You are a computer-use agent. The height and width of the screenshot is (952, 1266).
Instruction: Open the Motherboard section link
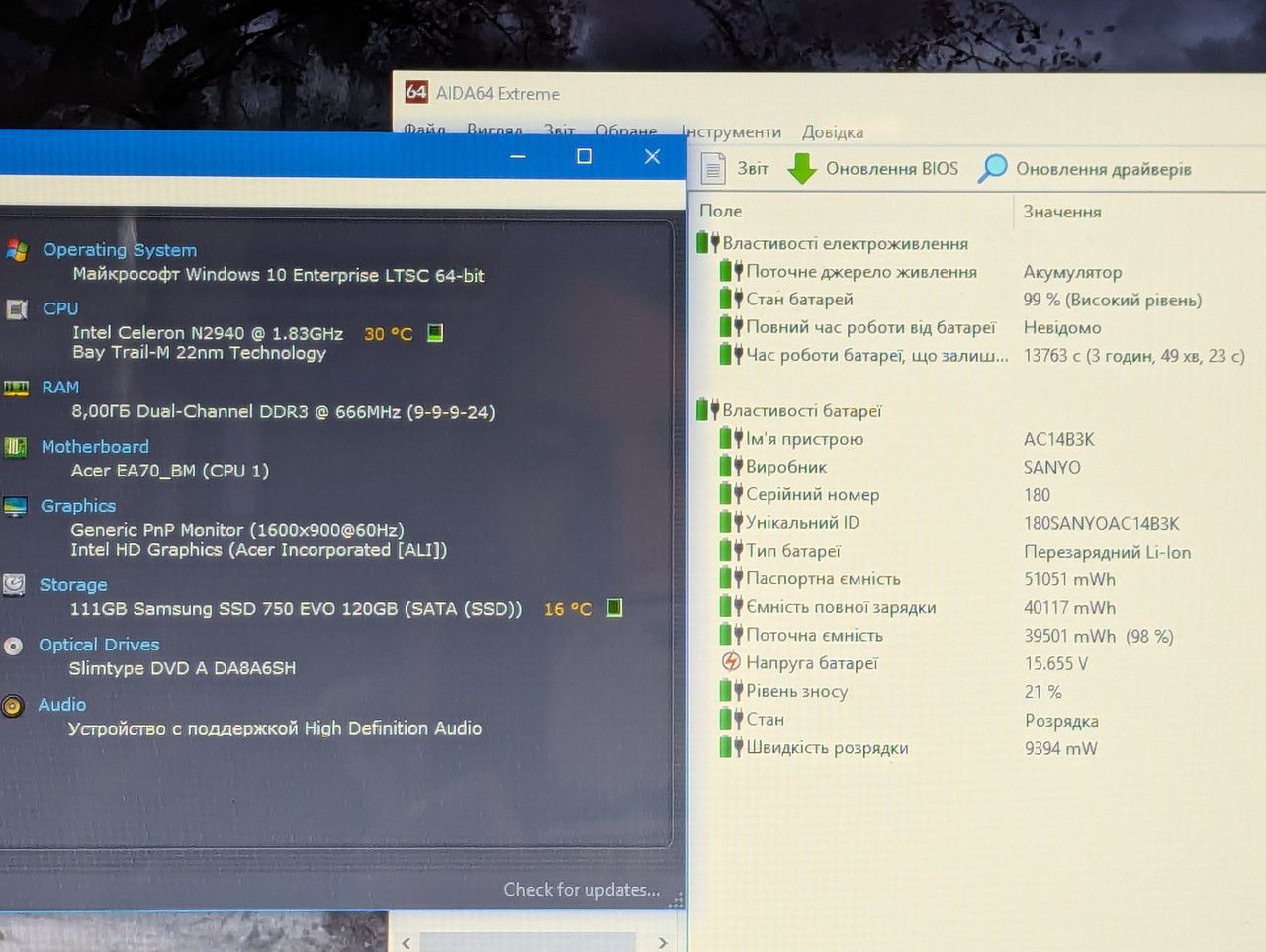click(x=95, y=447)
